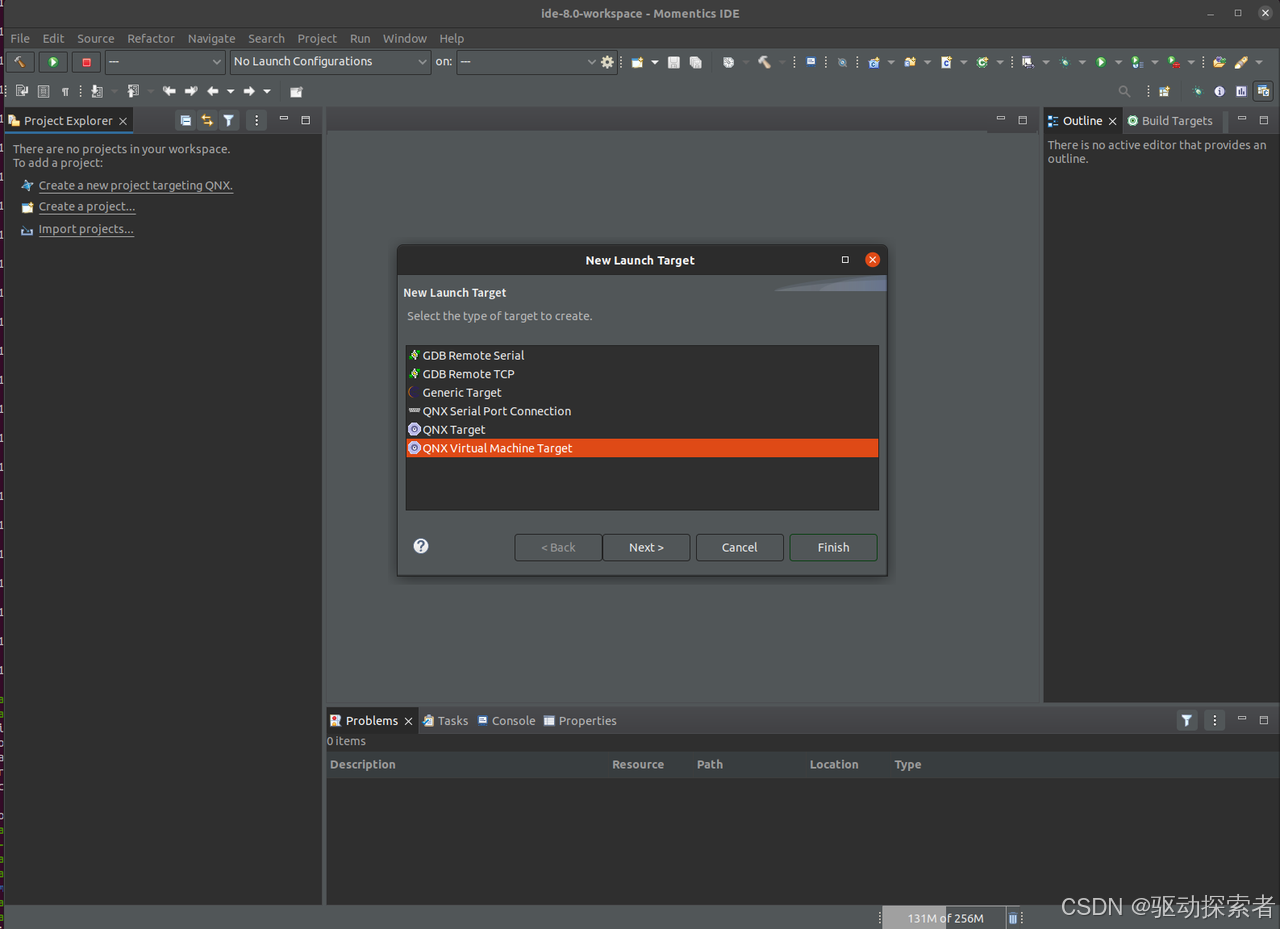1280x929 pixels.
Task: Switch to the C/C++ perspective icon
Action: tap(1263, 91)
